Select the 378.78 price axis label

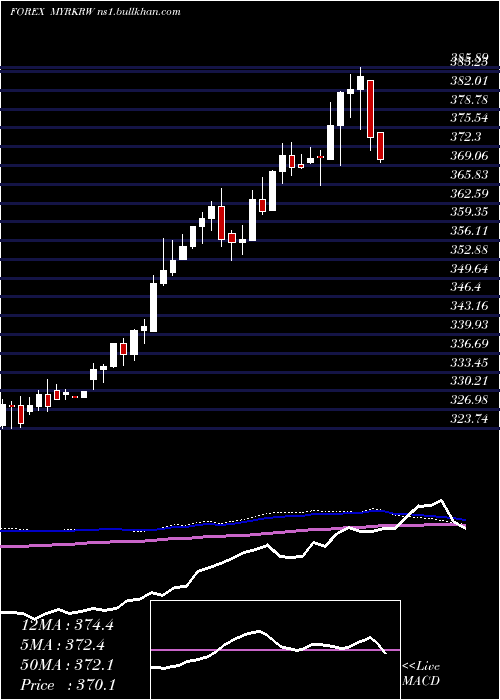[x=468, y=100]
